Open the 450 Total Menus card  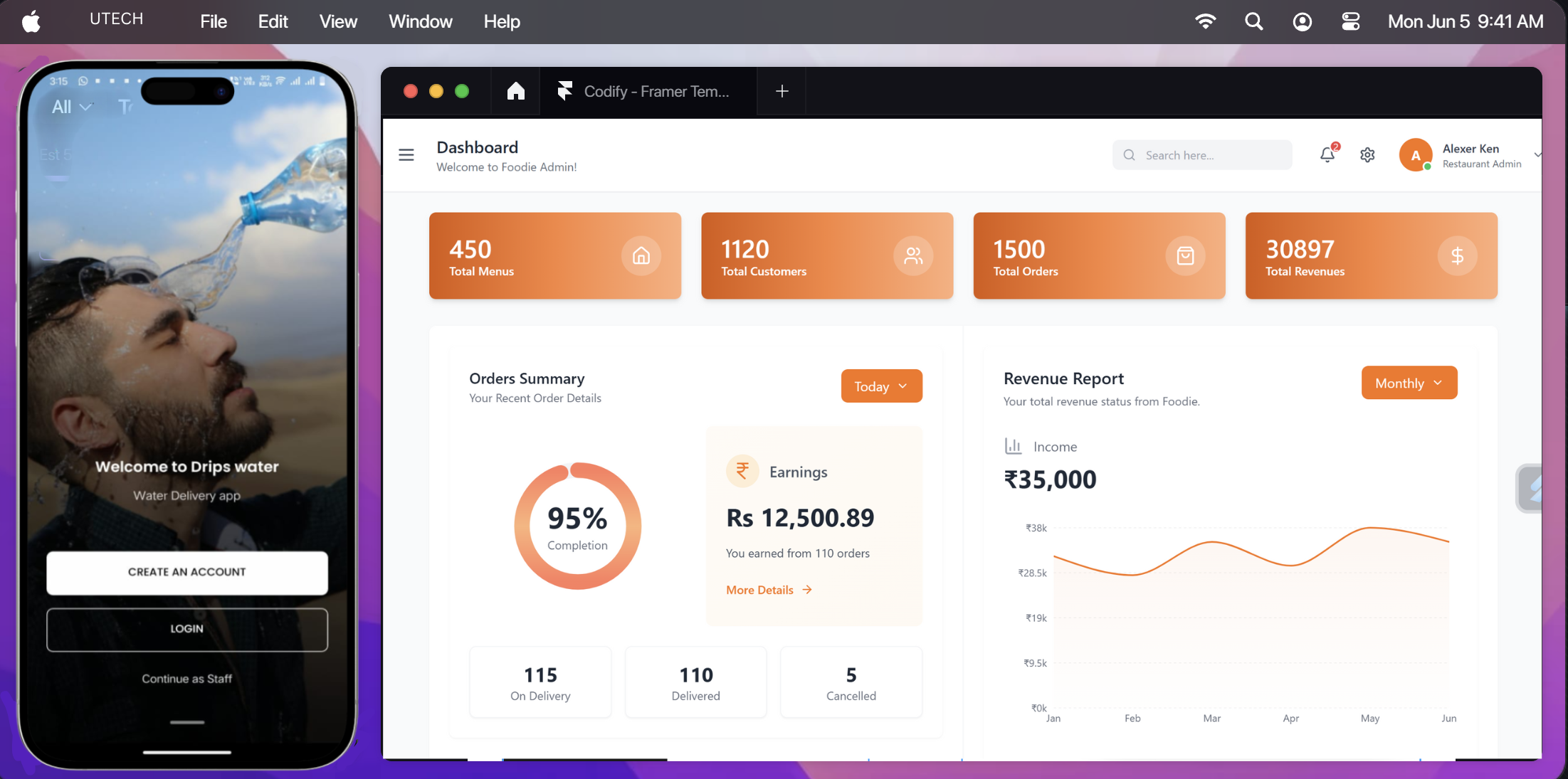click(555, 255)
